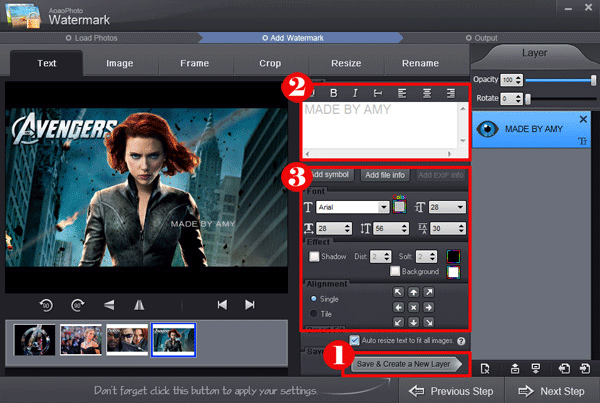Switch to the Resize tab
The height and width of the screenshot is (403, 600).
(x=346, y=63)
